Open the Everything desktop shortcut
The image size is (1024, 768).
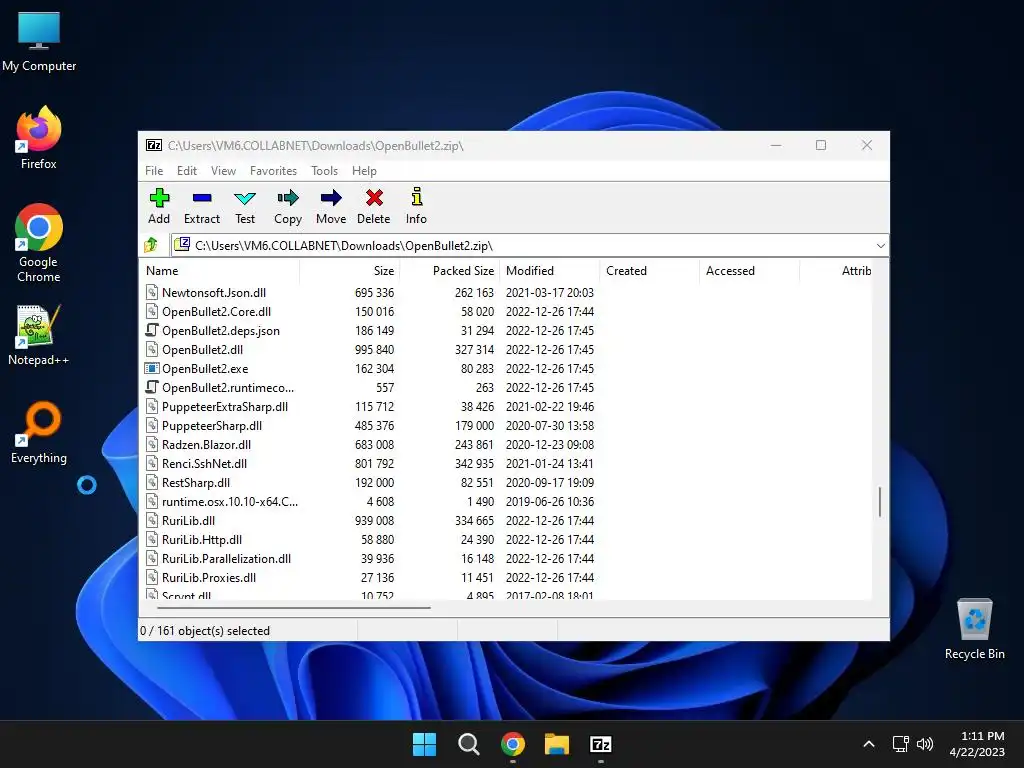point(39,432)
